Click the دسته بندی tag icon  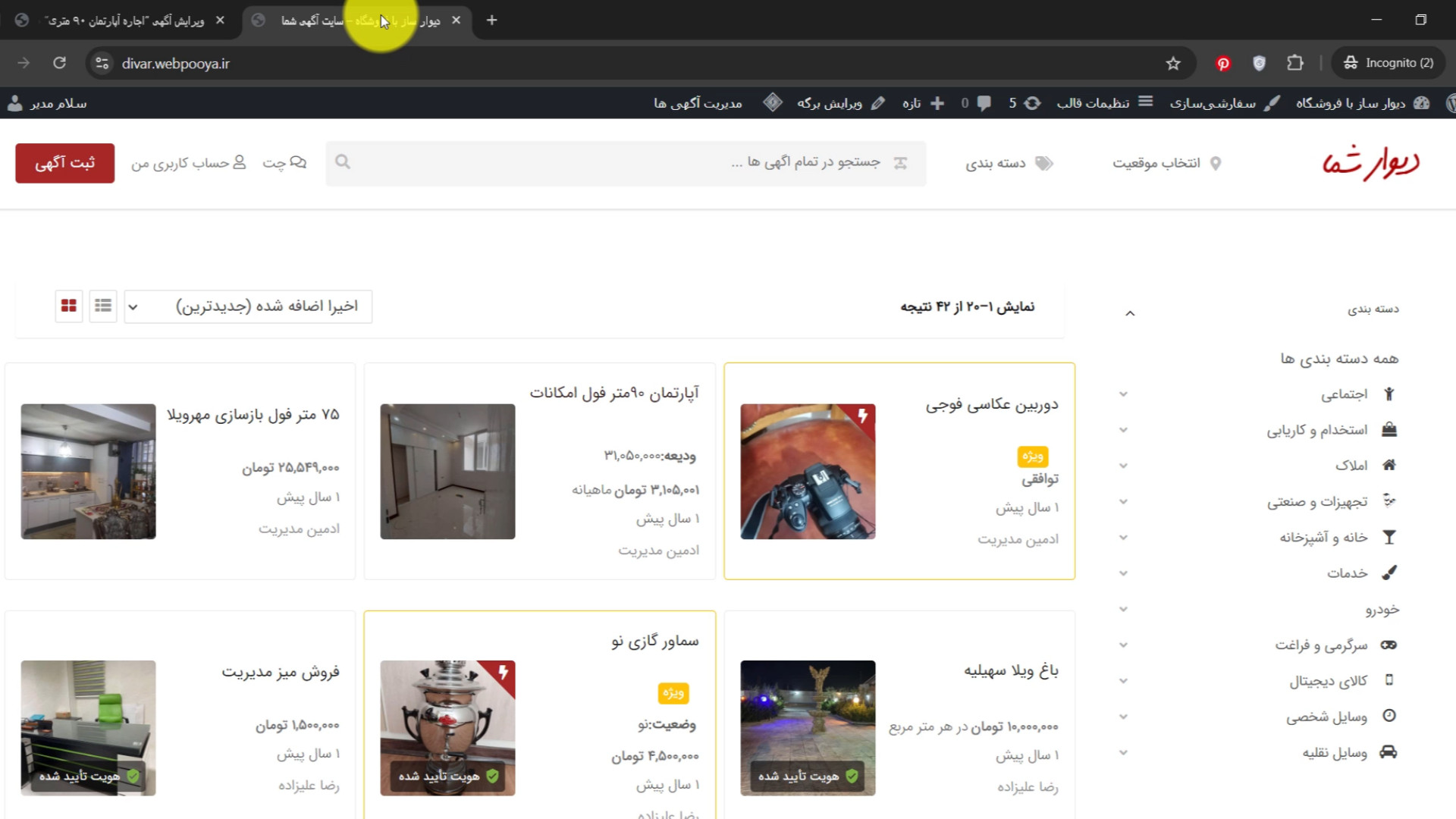pyautogui.click(x=1044, y=163)
